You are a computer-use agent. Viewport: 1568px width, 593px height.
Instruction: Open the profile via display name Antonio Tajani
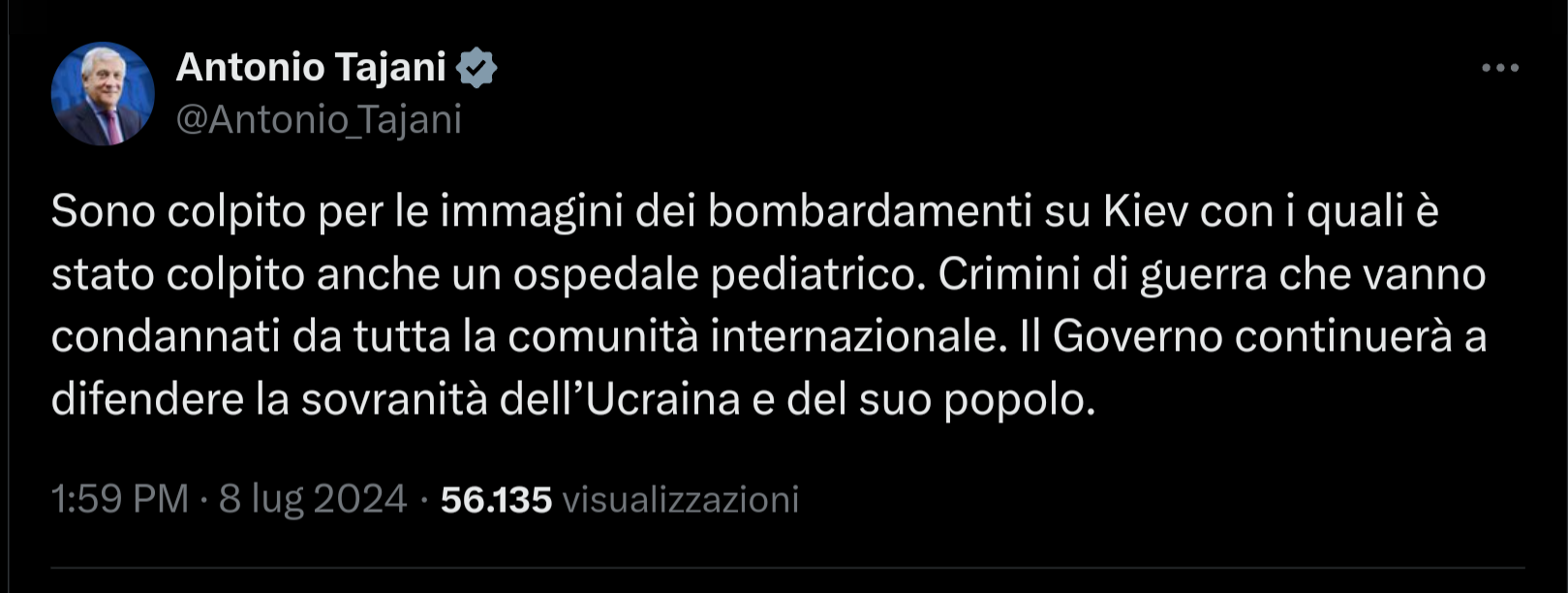tap(311, 67)
